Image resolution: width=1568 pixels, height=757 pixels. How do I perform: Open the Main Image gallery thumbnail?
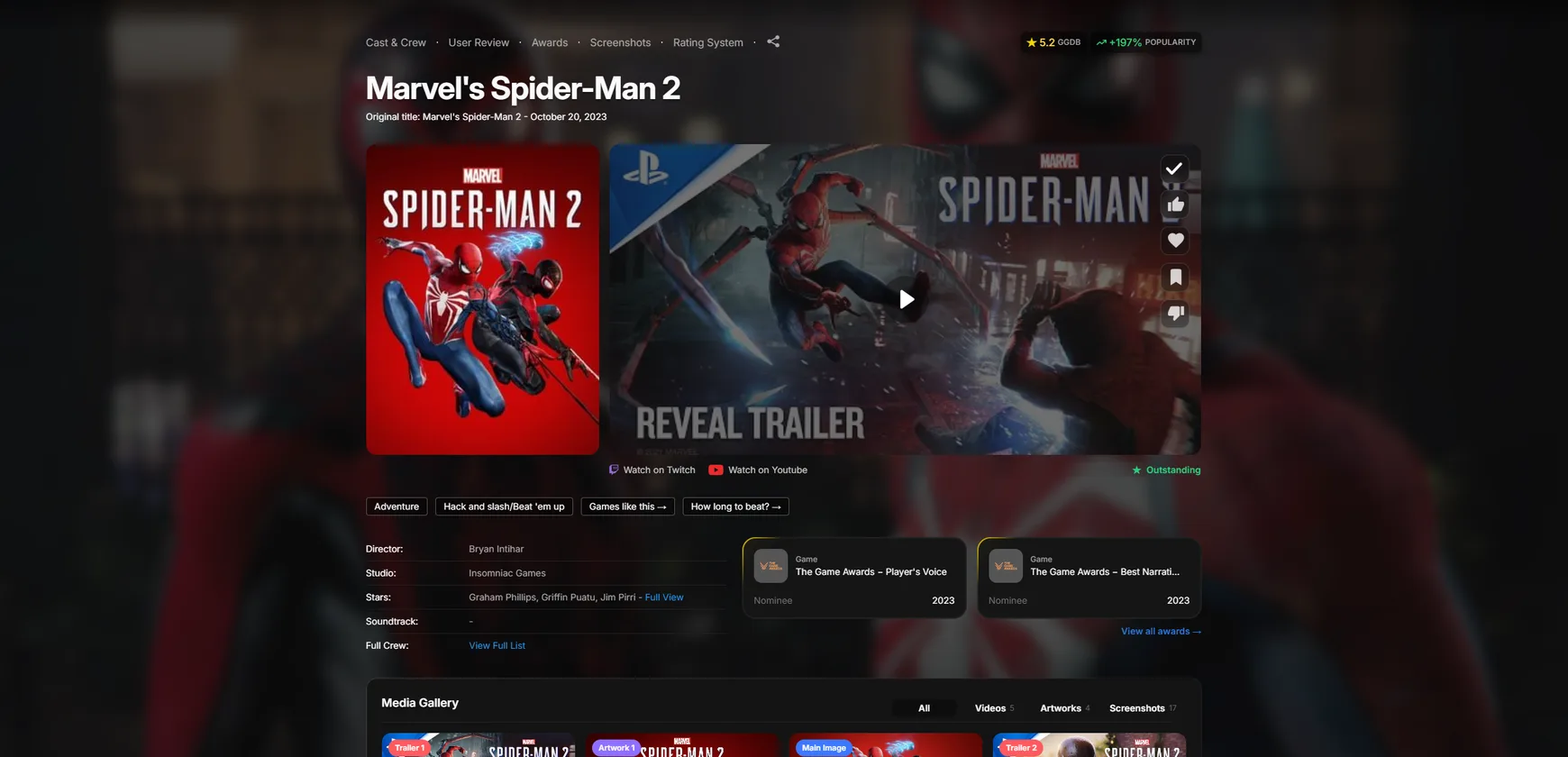click(x=886, y=745)
